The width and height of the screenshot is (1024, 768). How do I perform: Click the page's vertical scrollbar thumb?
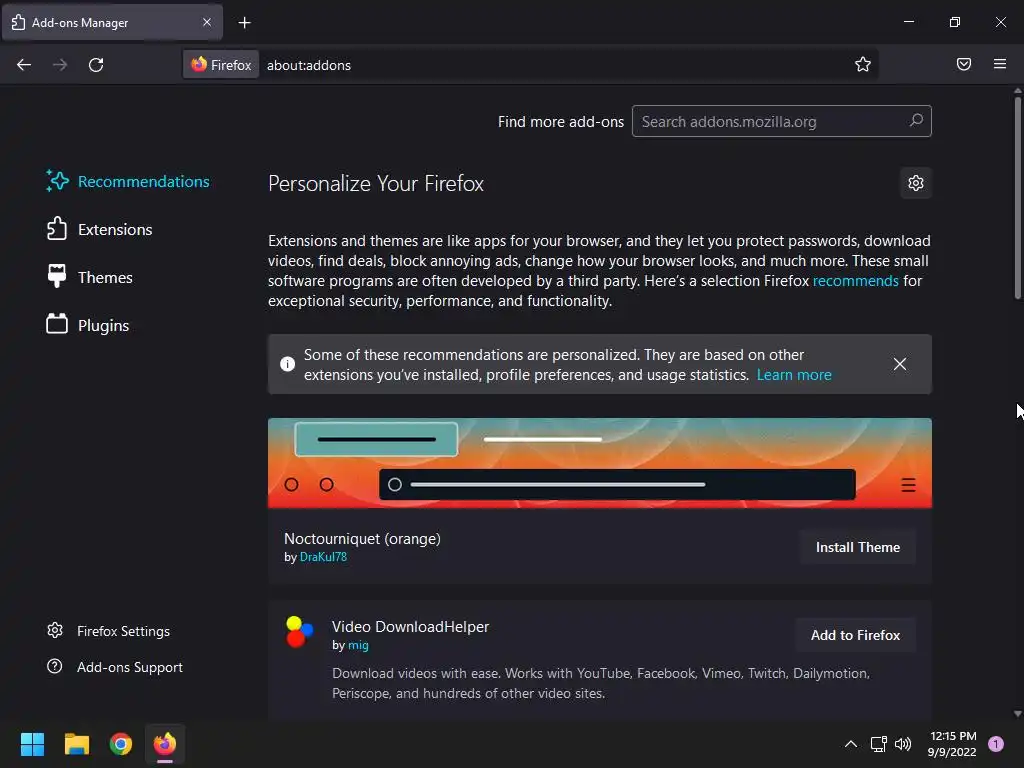pyautogui.click(x=1017, y=198)
